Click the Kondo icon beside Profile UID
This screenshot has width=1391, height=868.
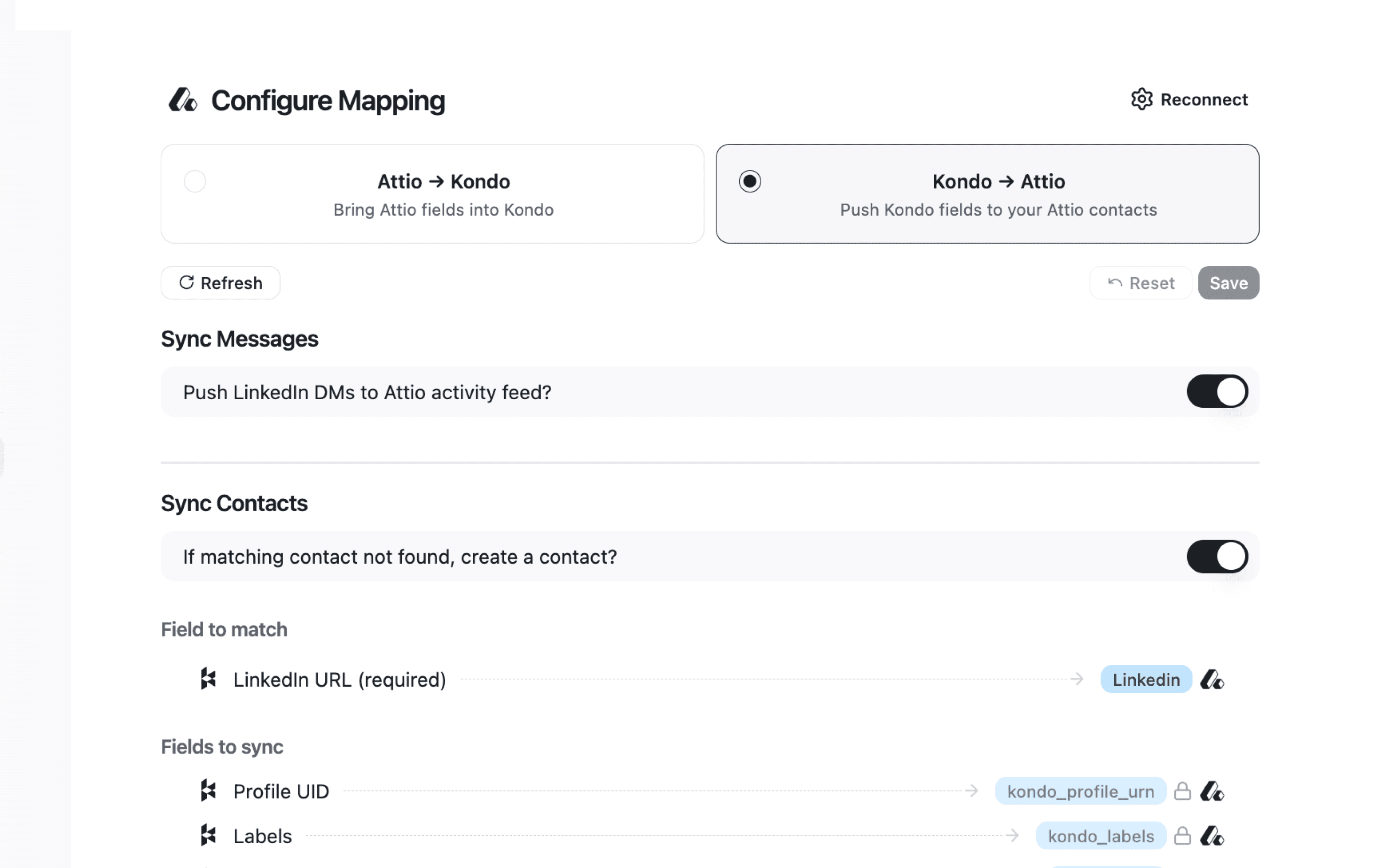pyautogui.click(x=208, y=791)
